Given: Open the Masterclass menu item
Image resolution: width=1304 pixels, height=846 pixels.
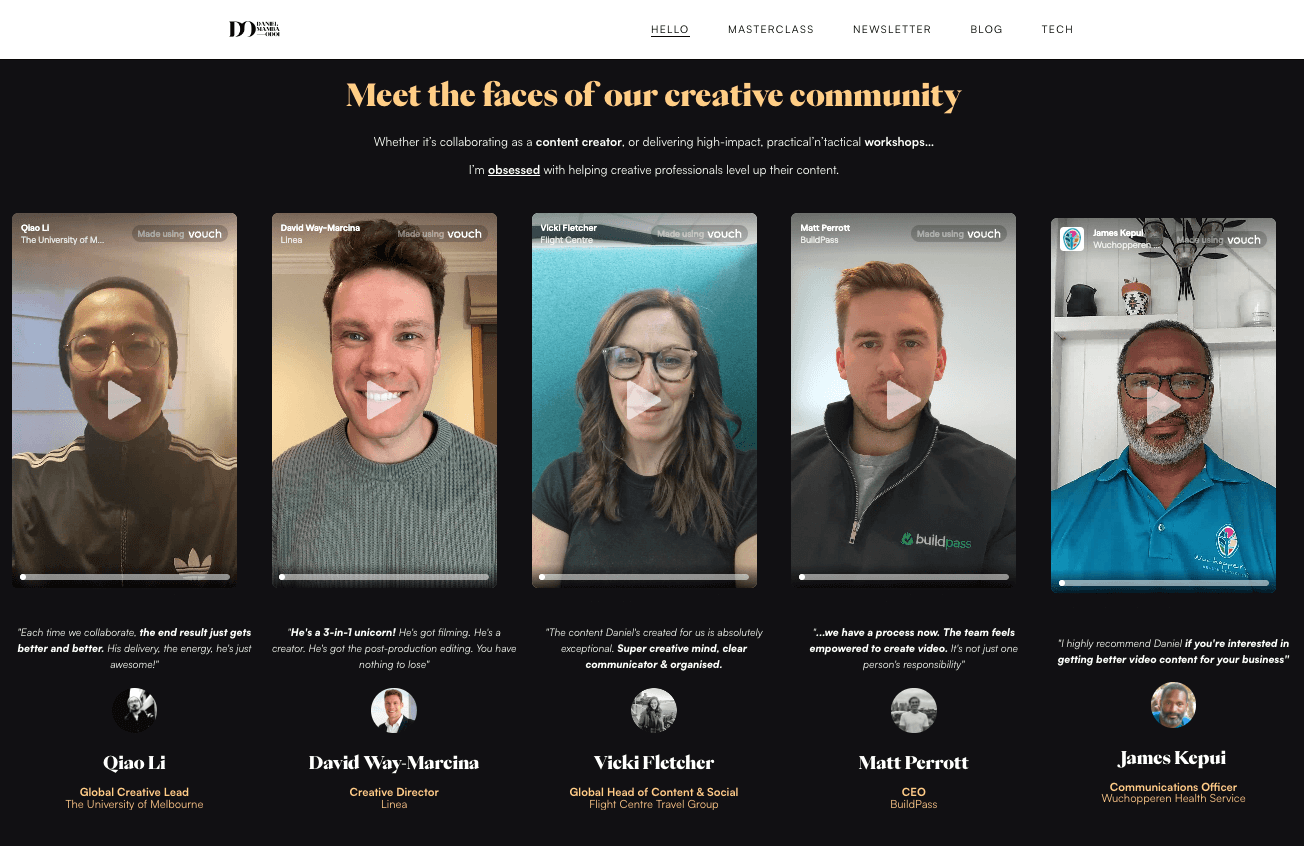Looking at the screenshot, I should point(771,29).
